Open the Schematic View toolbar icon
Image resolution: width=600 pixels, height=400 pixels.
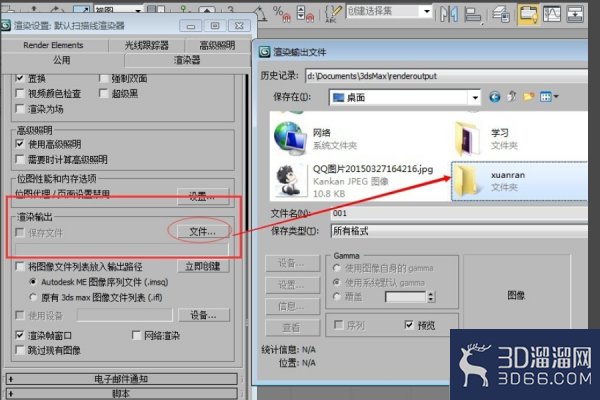click(575, 14)
